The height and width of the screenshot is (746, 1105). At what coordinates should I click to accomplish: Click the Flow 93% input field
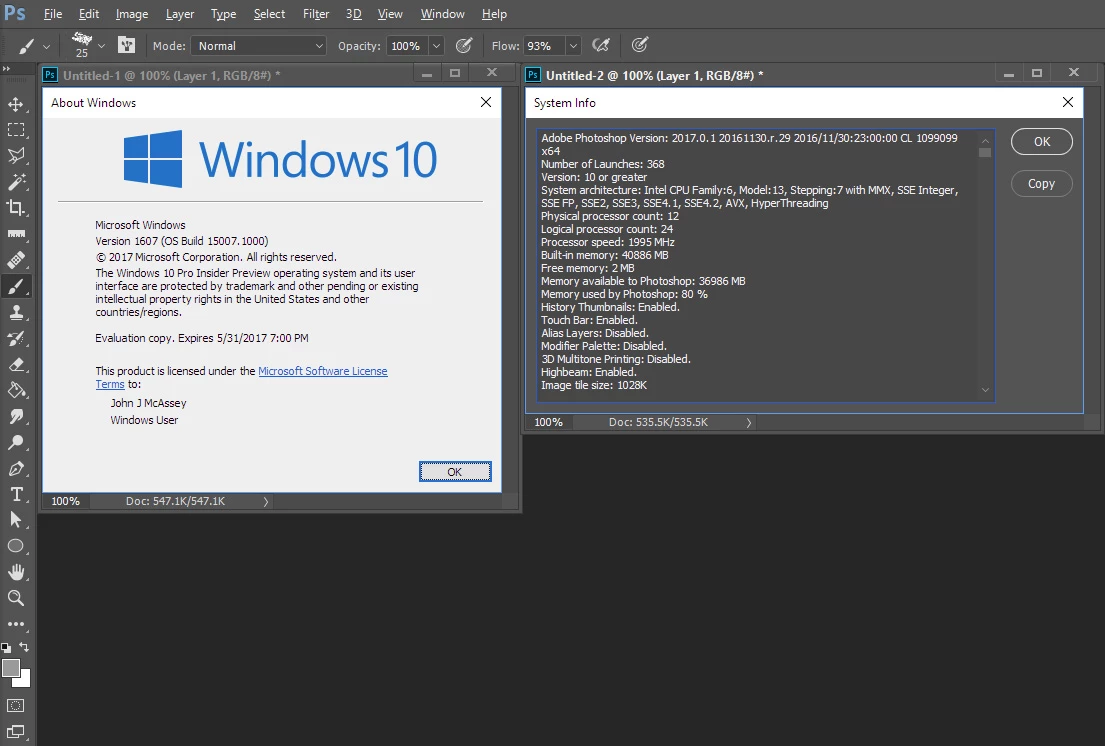(544, 46)
